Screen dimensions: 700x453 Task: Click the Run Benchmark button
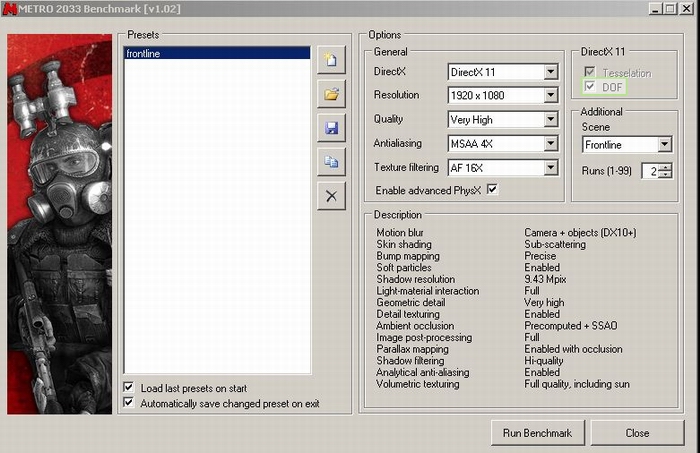coord(537,433)
